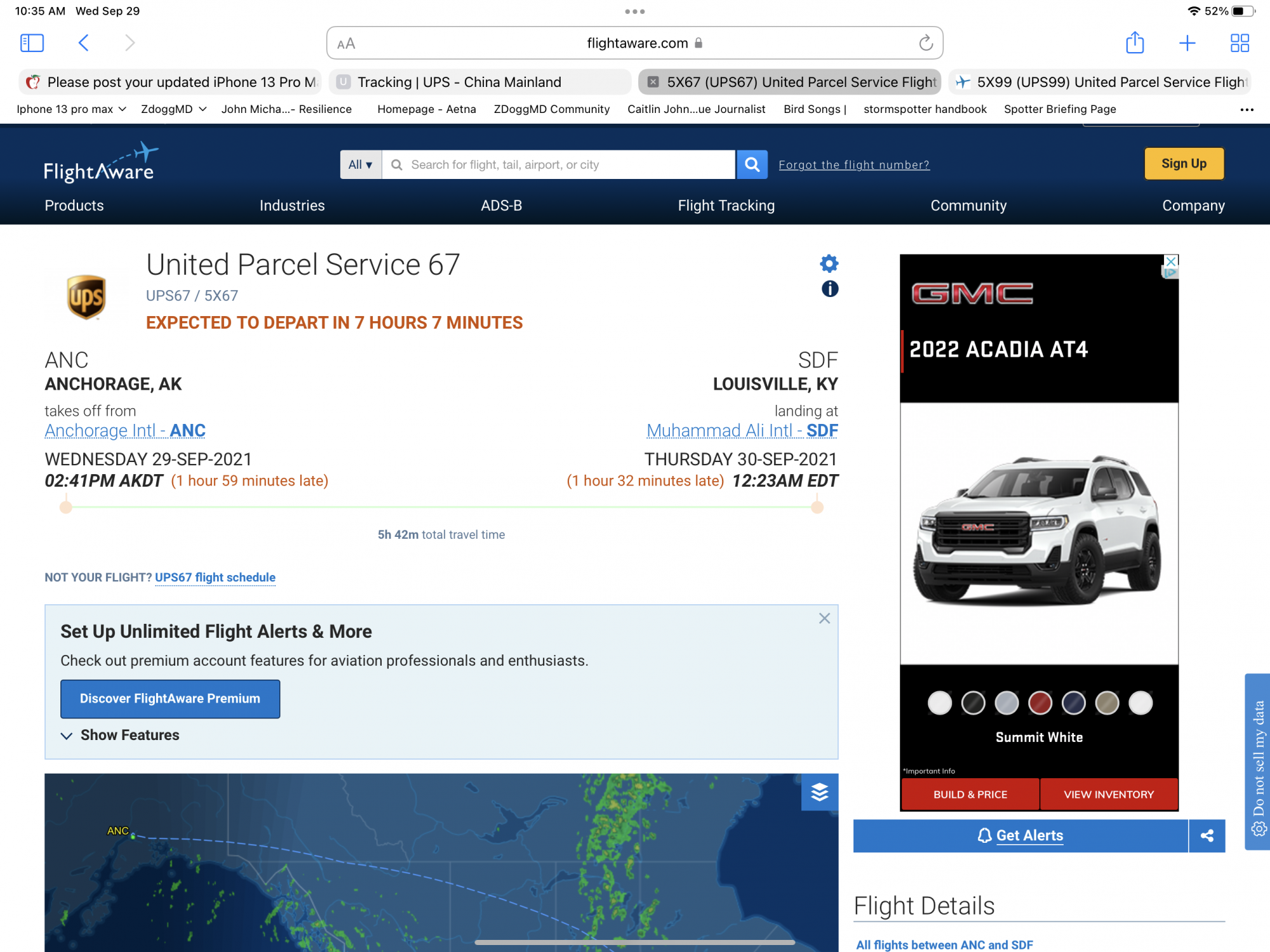Expand the Iphone 13 pro max bookmark folder

pos(71,109)
